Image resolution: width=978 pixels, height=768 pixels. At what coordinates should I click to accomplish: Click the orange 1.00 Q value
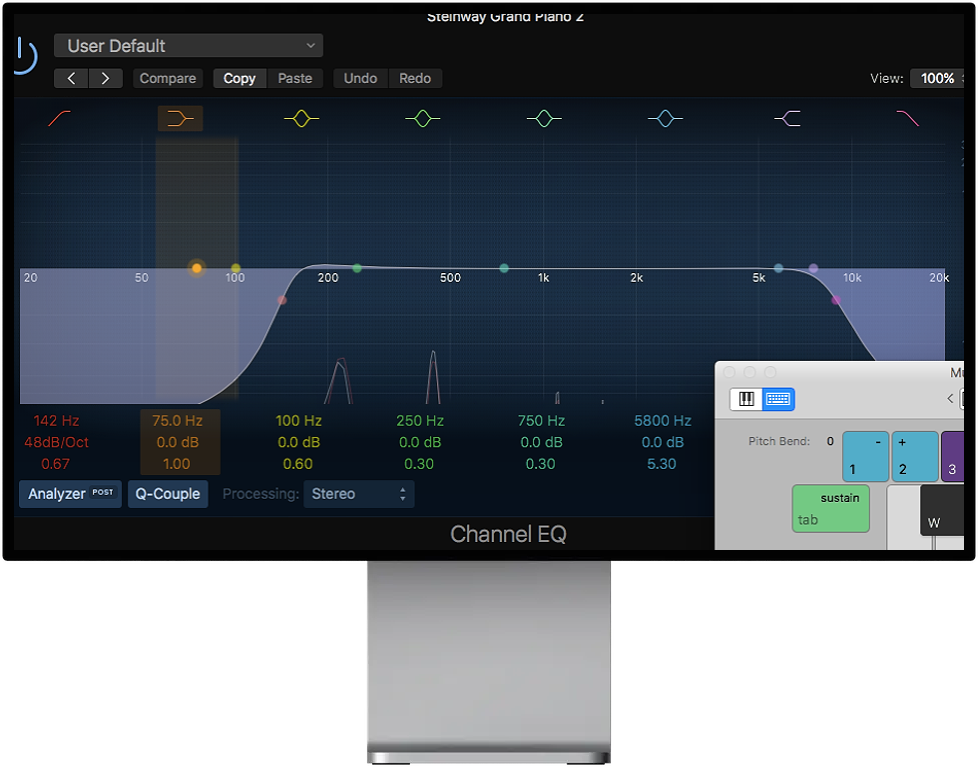coord(177,464)
